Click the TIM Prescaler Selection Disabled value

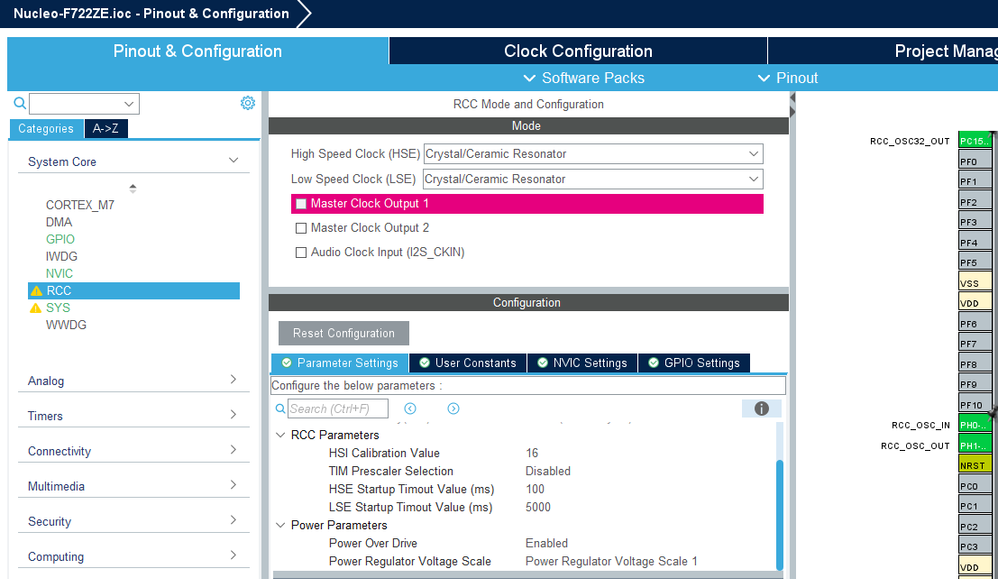point(548,471)
